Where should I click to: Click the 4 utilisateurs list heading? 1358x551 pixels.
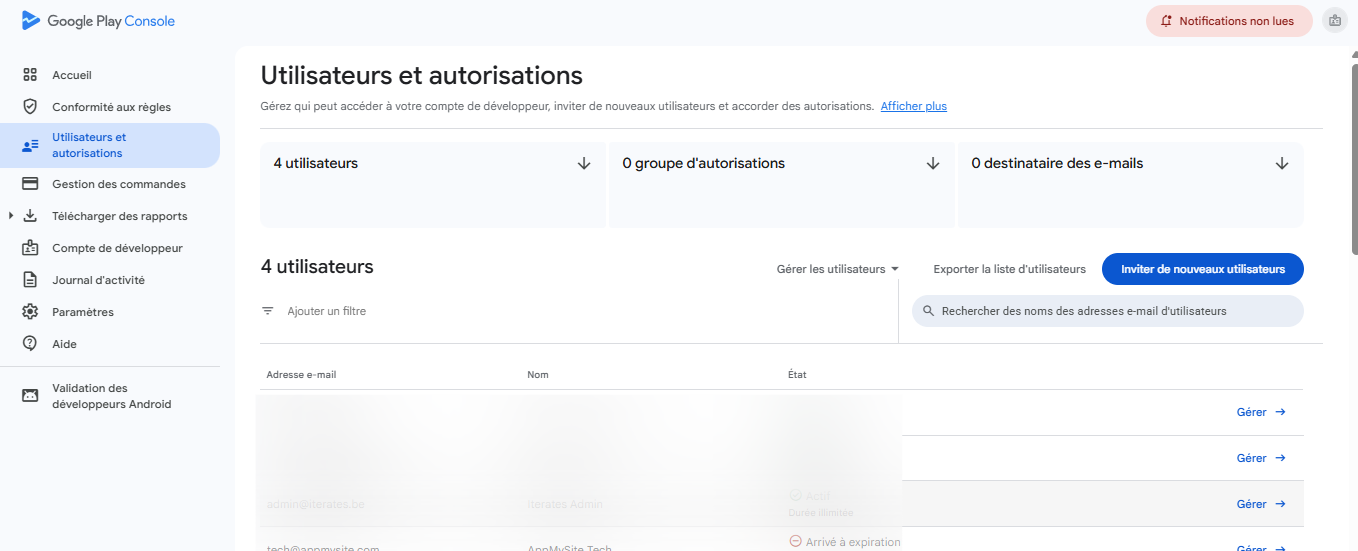click(x=317, y=266)
